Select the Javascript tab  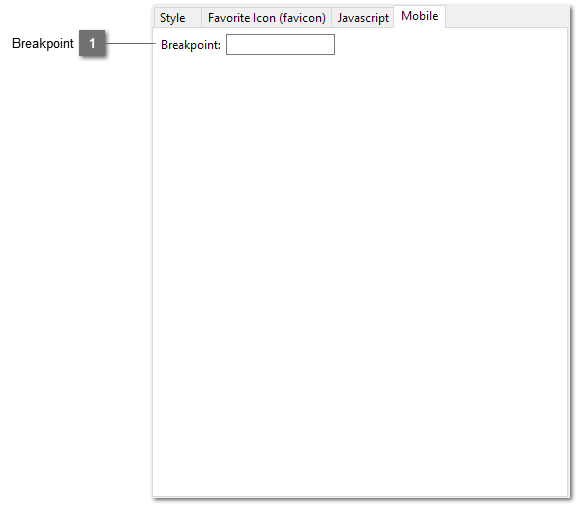tap(363, 18)
